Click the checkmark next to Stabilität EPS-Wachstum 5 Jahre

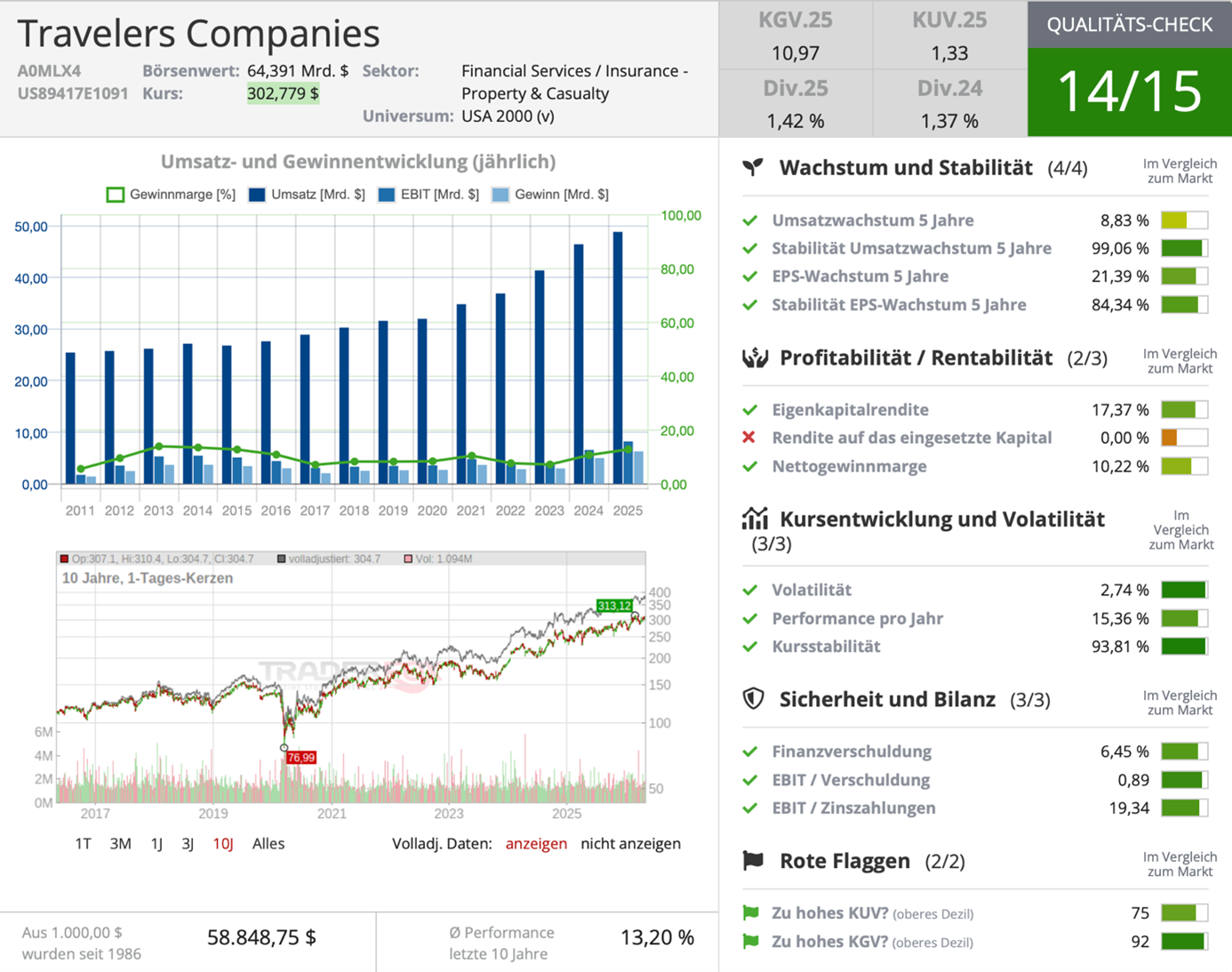pyautogui.click(x=750, y=305)
